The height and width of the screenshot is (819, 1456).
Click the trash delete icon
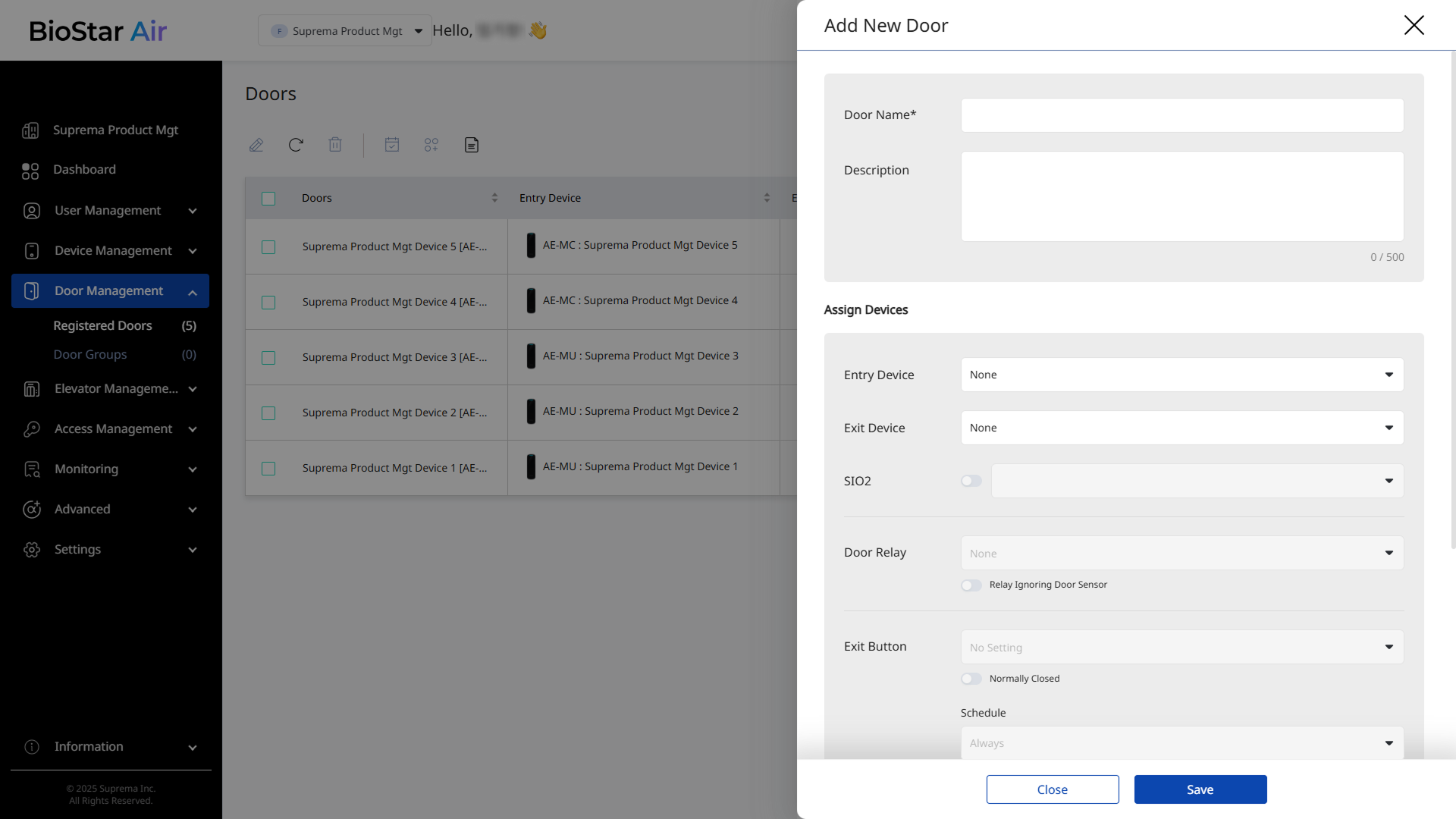click(x=335, y=145)
